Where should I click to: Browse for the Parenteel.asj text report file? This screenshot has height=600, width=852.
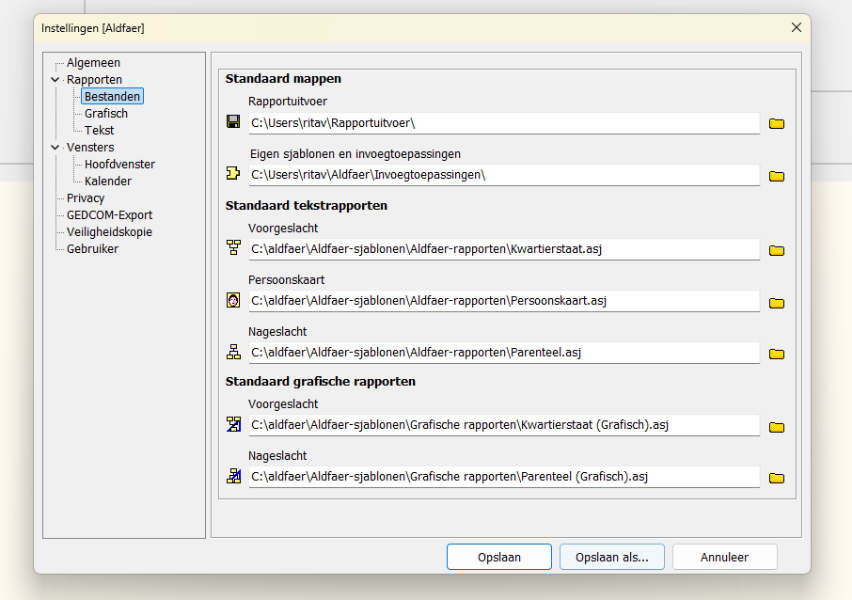click(776, 353)
